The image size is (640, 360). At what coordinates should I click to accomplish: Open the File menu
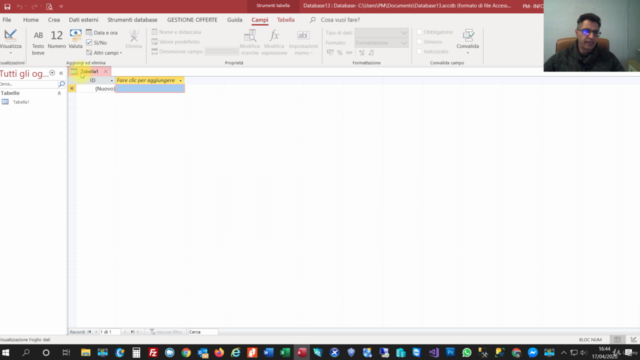pos(7,20)
